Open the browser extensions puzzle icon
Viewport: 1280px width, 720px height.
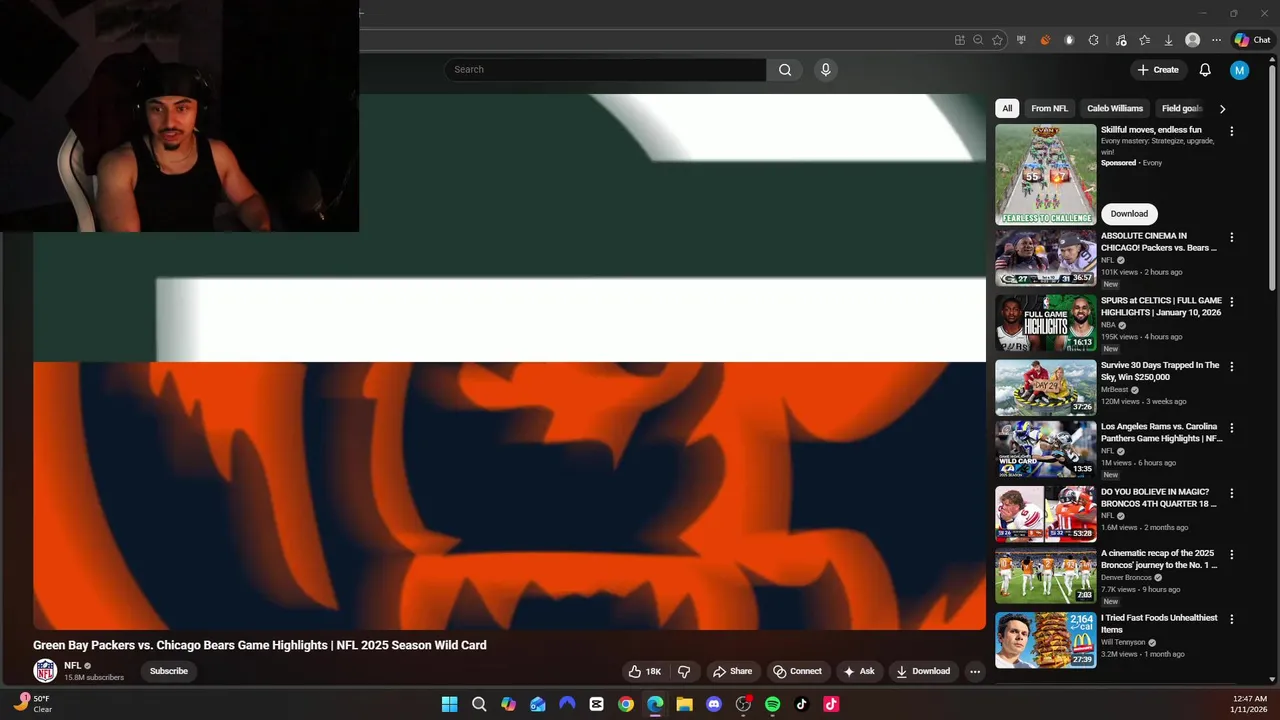pos(1093,40)
